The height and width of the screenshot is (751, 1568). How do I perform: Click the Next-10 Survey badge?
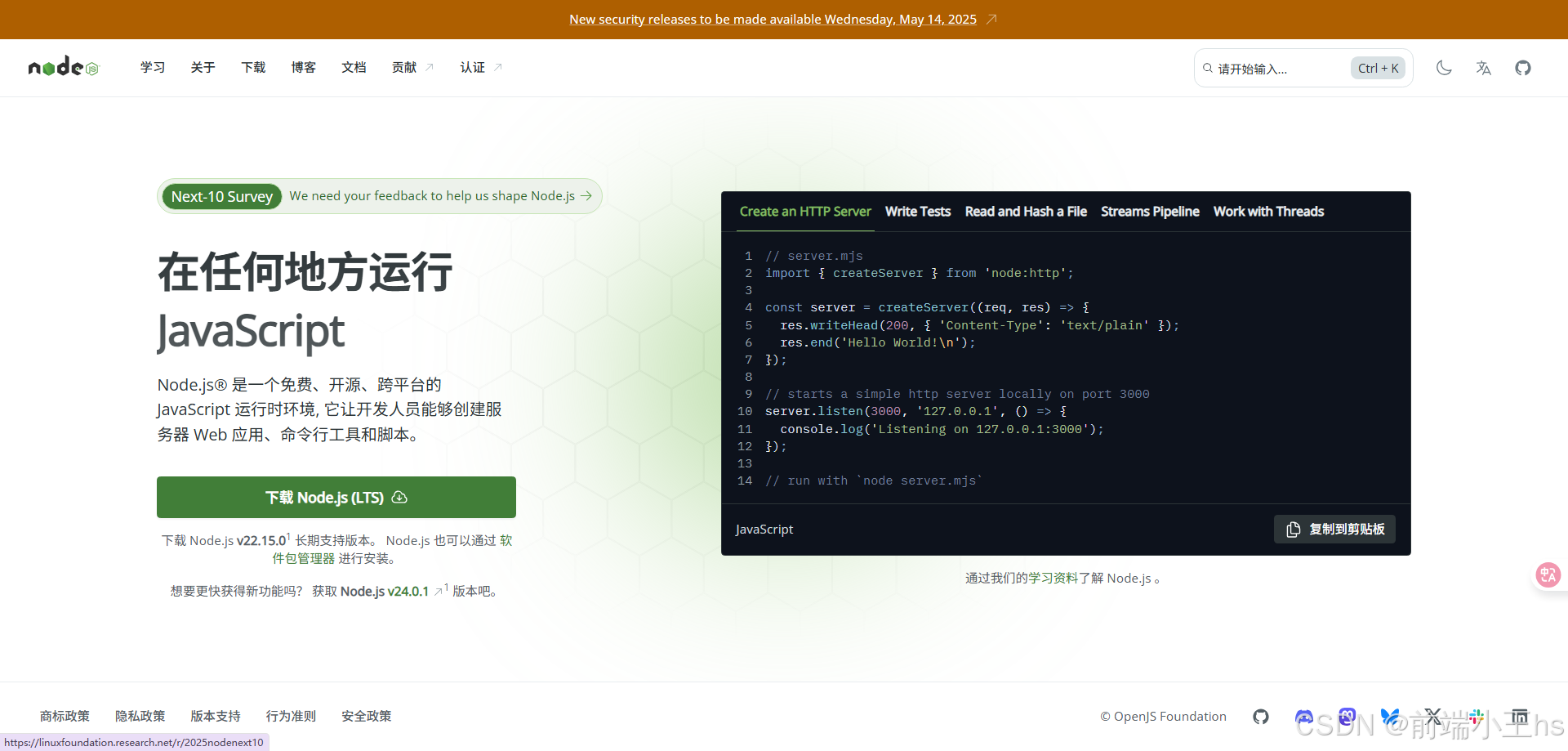click(222, 196)
